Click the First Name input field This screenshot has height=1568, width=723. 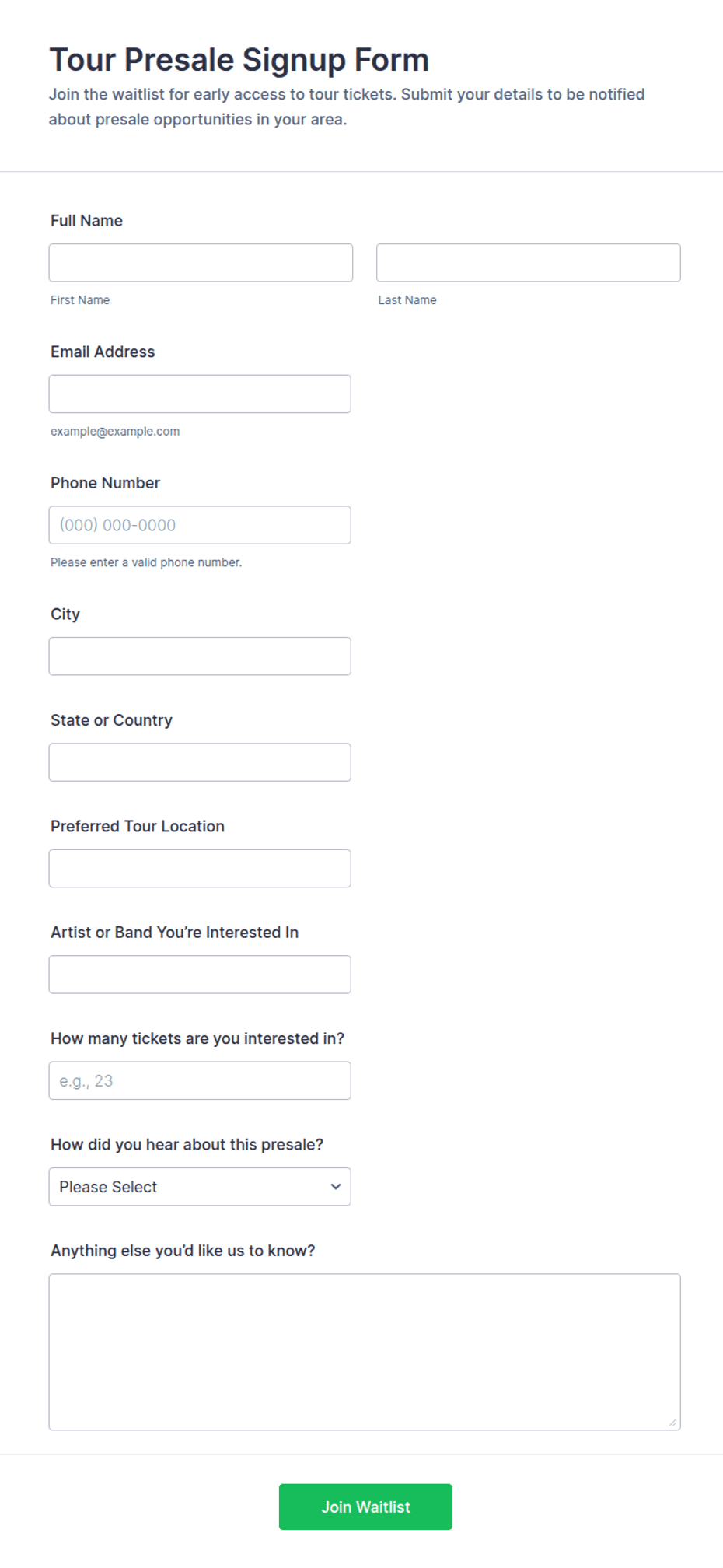pos(201,263)
